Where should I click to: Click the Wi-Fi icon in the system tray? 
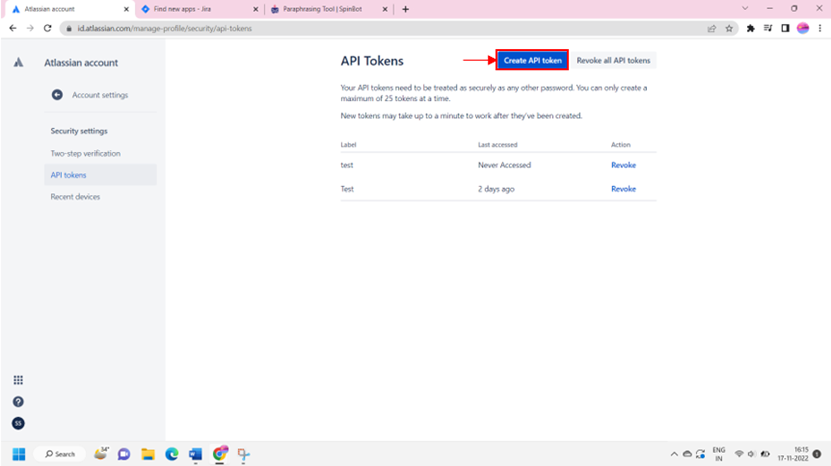click(x=739, y=454)
